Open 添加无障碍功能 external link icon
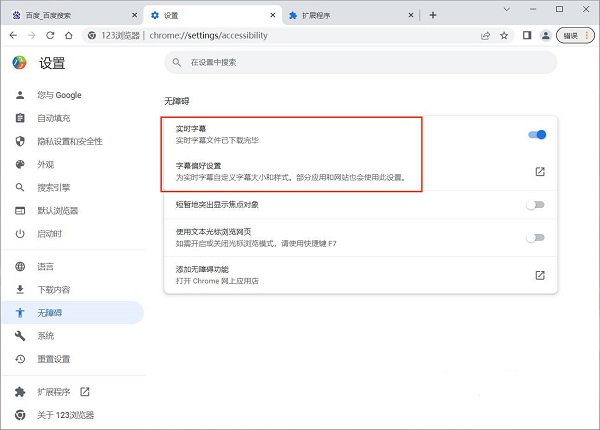The width and height of the screenshot is (600, 430). coord(540,275)
